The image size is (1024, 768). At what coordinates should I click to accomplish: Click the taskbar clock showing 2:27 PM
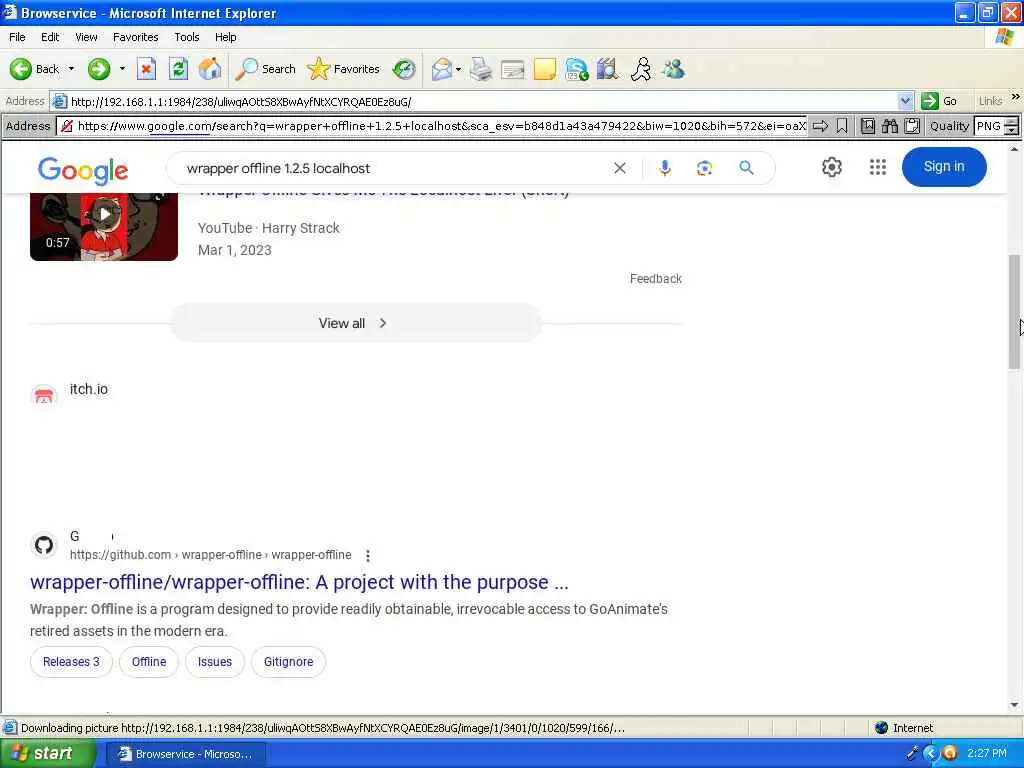(987, 754)
